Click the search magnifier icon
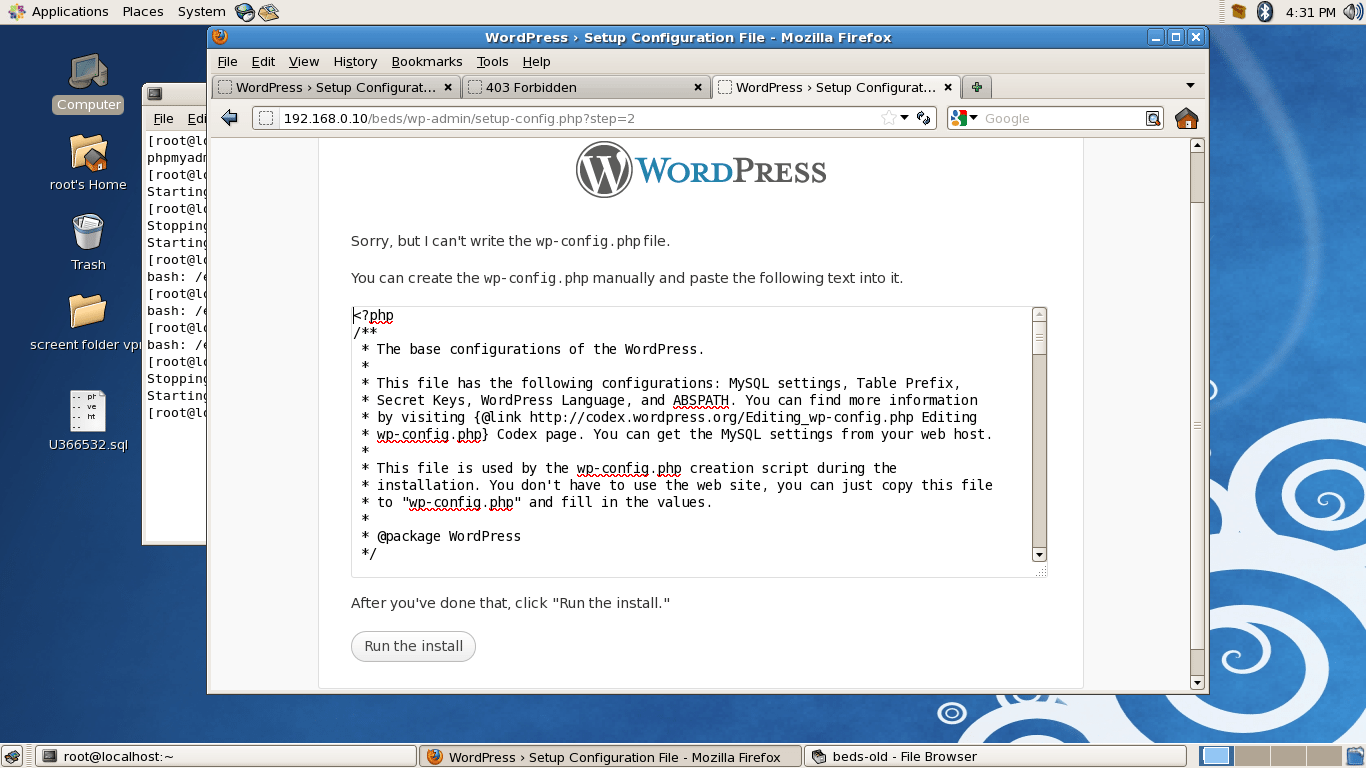The width and height of the screenshot is (1366, 768). tap(1153, 118)
